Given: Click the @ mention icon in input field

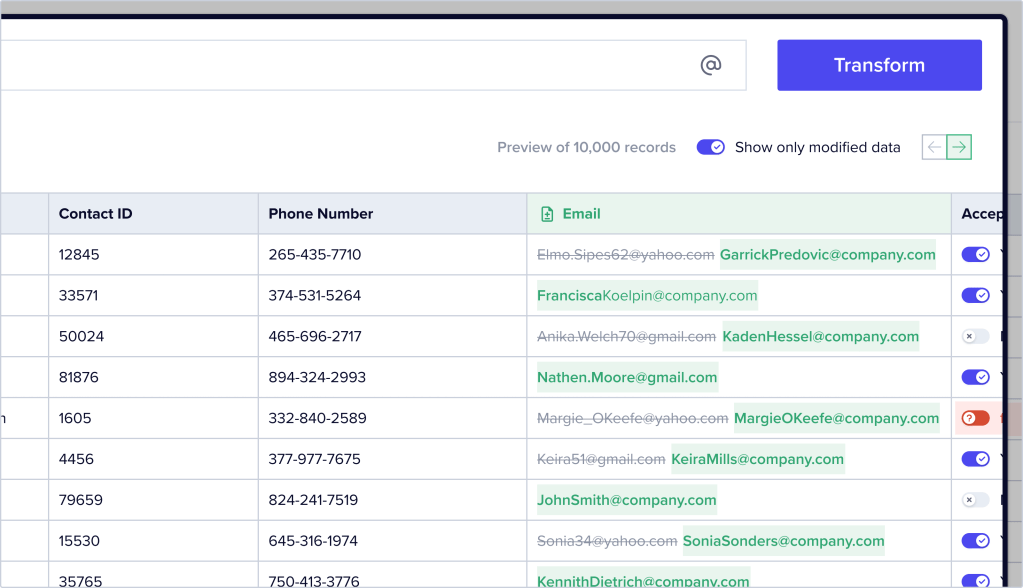Looking at the screenshot, I should (710, 66).
